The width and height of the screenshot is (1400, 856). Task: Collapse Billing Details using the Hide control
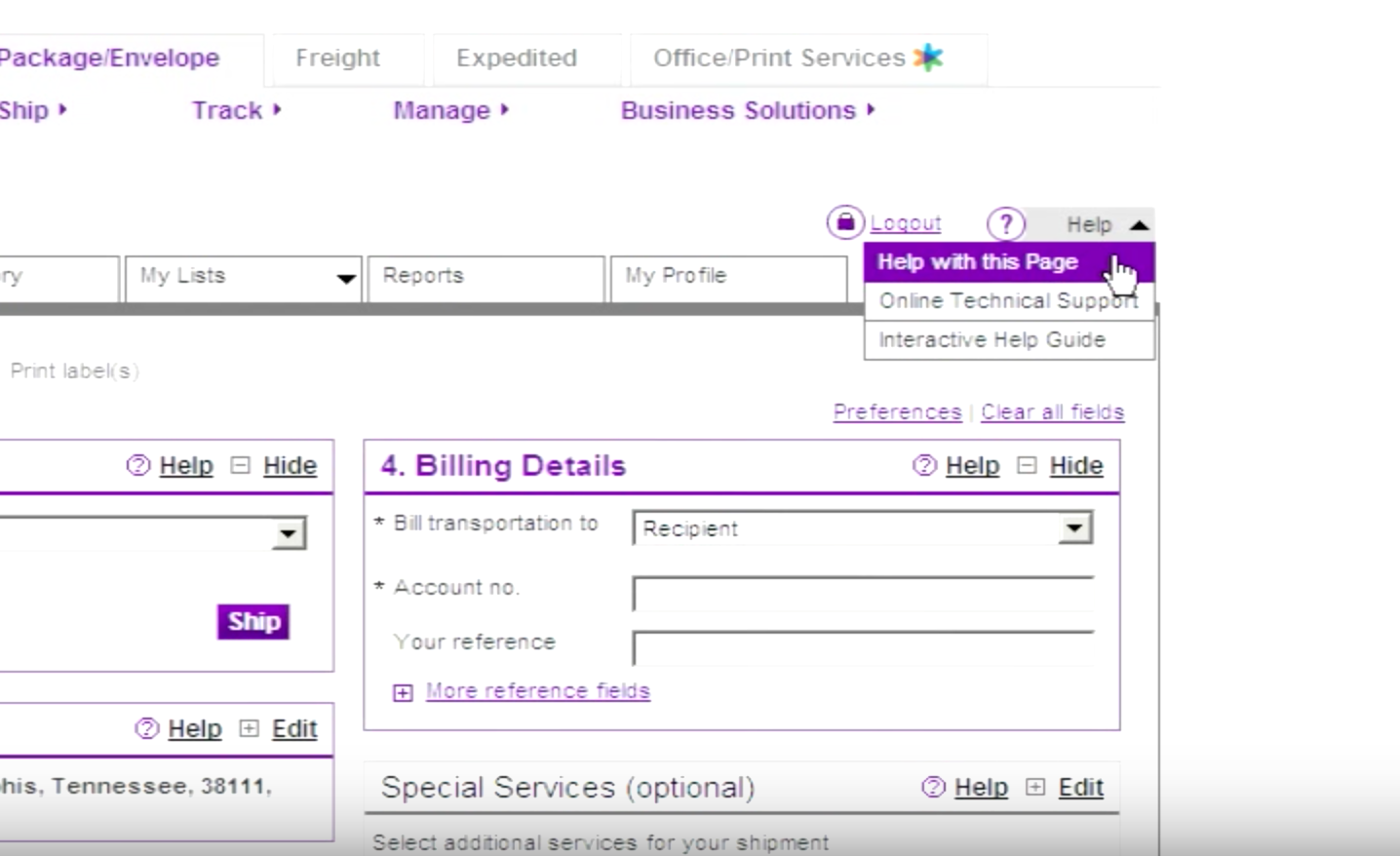[1075, 466]
